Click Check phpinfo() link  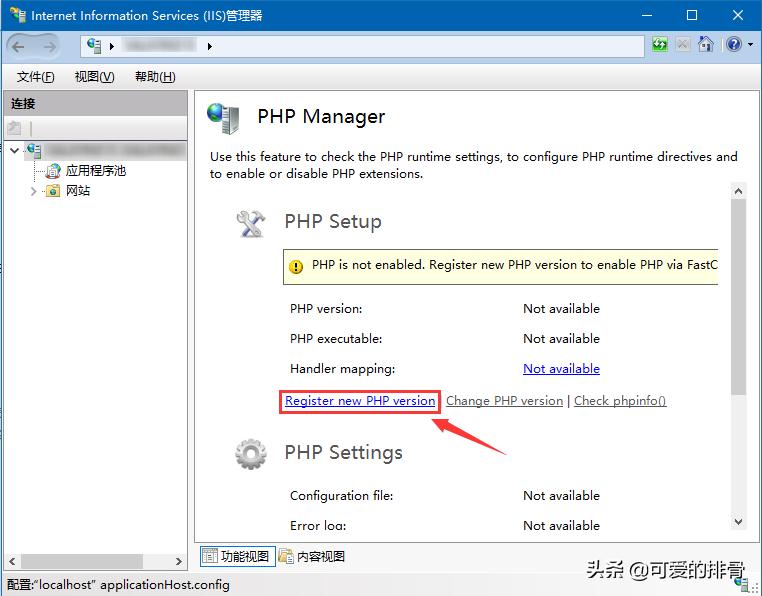620,401
